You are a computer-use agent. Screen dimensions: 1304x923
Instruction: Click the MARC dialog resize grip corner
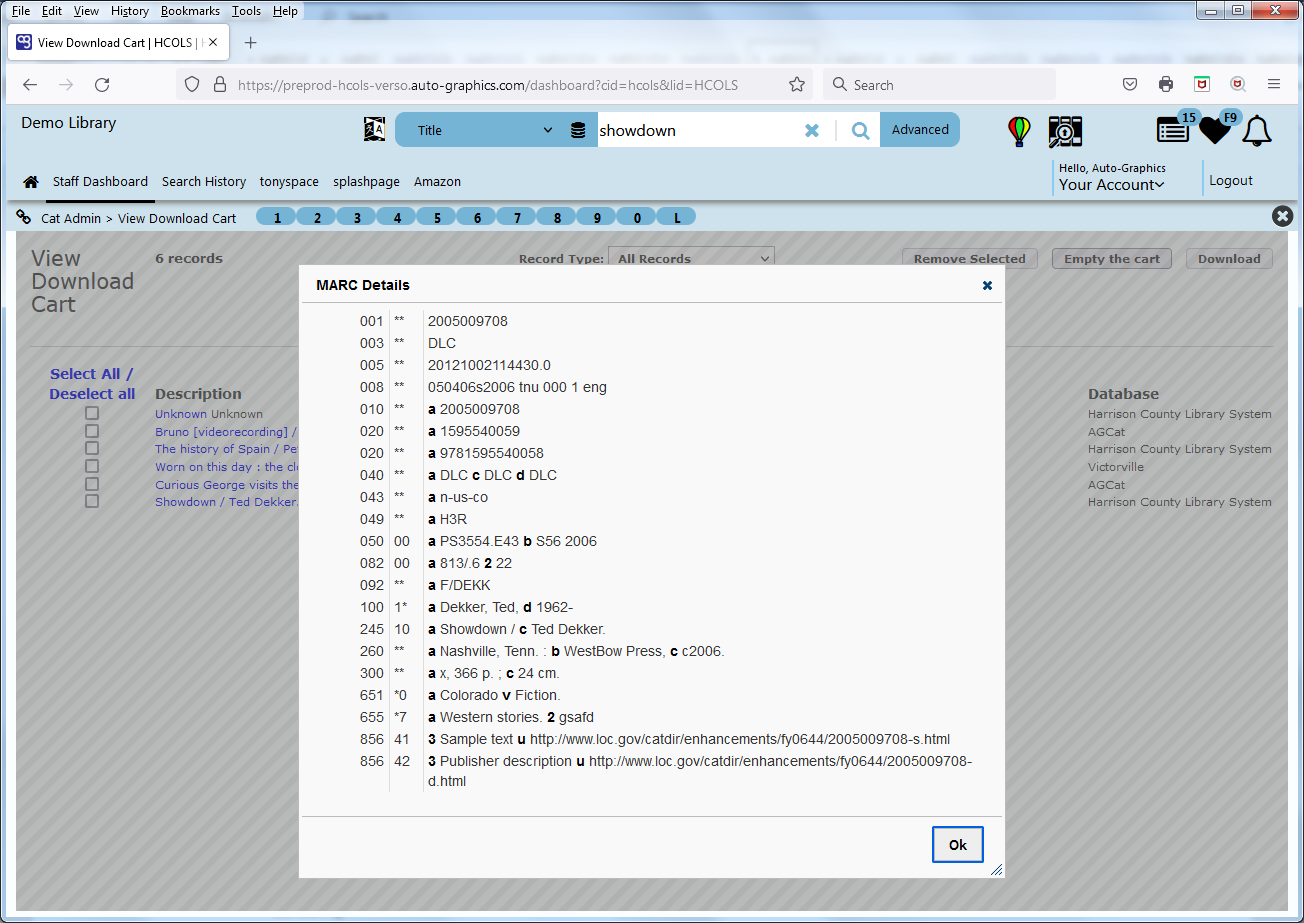[996, 870]
